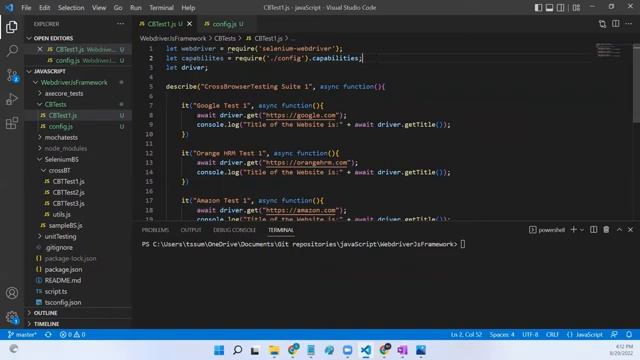Open the Selection menu
This screenshot has width=640, height=360.
(x=71, y=8)
